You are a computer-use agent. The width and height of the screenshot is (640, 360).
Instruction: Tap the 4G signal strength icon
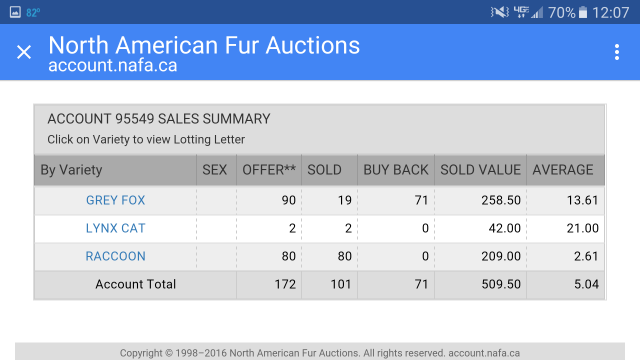click(528, 13)
